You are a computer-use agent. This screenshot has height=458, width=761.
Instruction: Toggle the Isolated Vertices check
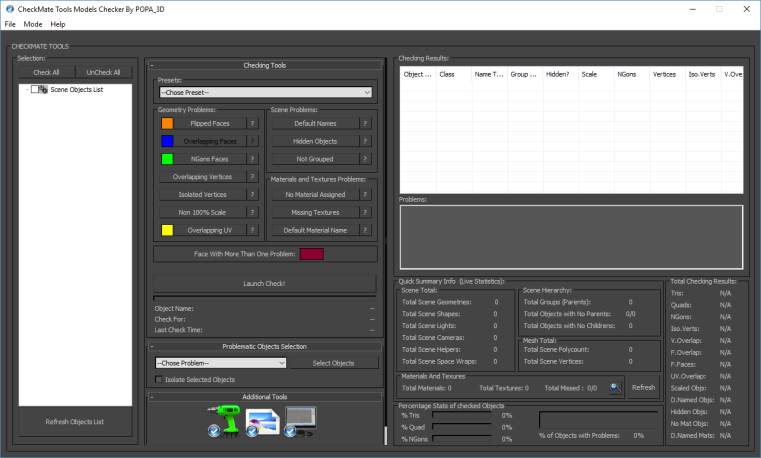[x=202, y=195]
